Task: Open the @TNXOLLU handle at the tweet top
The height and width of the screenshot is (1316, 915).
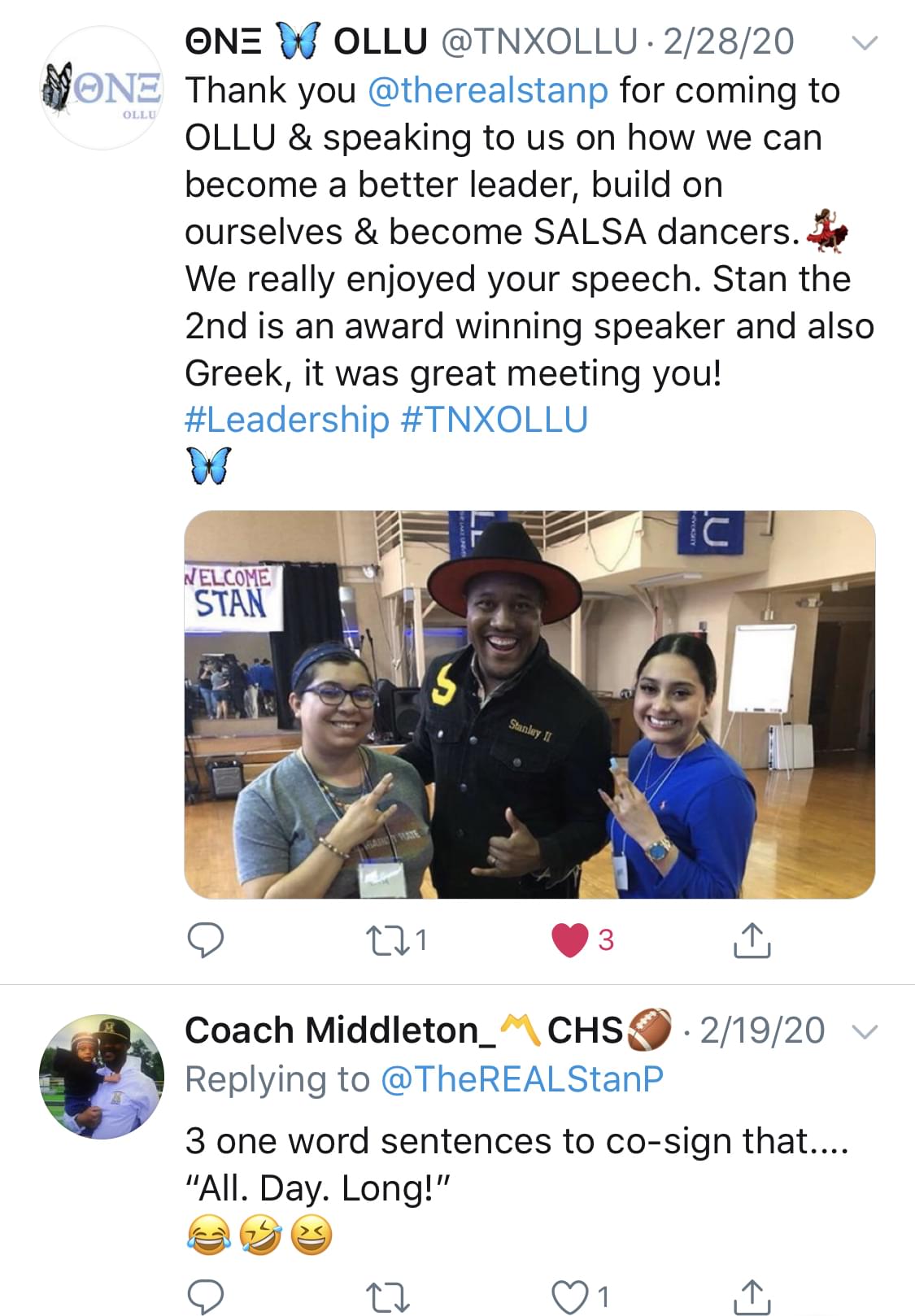Action: [538, 41]
